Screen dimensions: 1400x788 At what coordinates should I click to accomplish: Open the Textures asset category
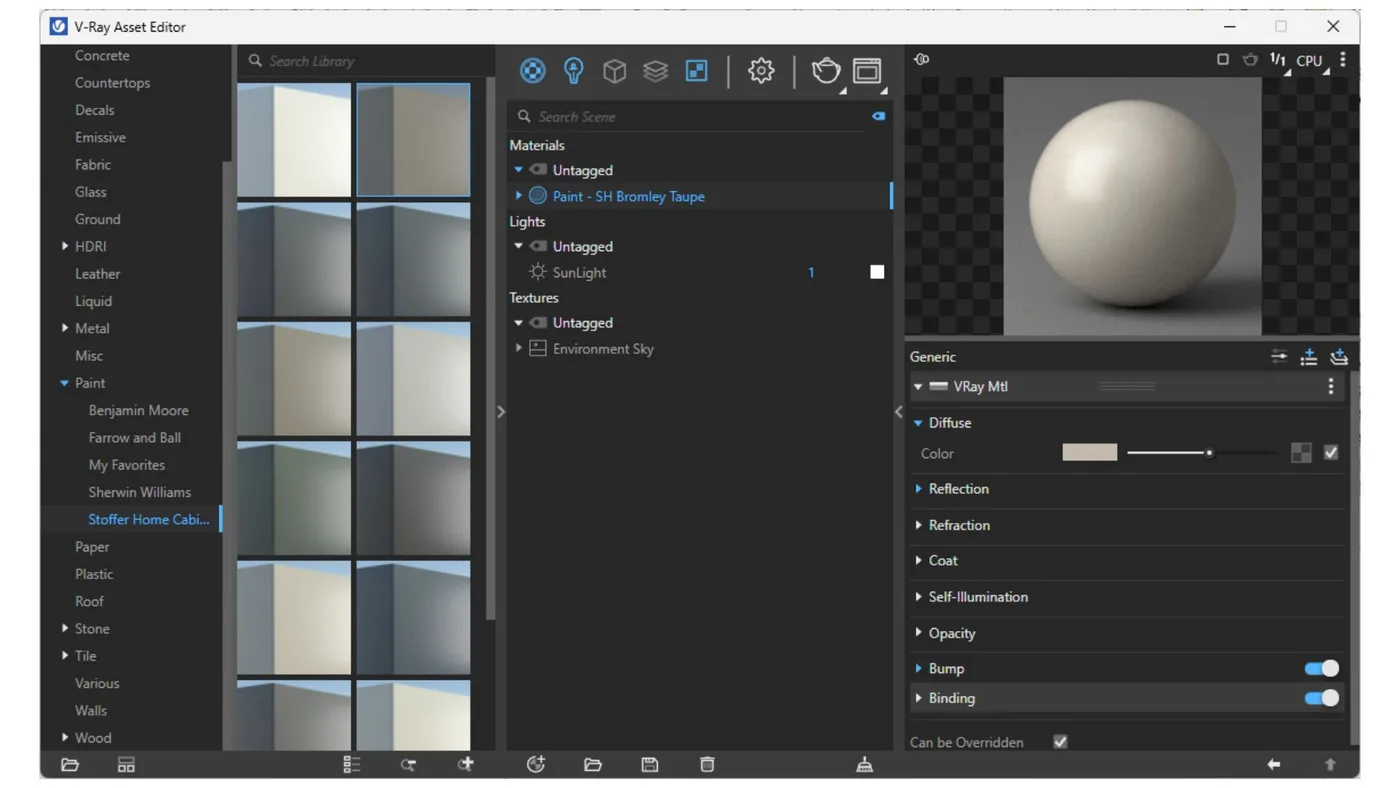pos(696,71)
